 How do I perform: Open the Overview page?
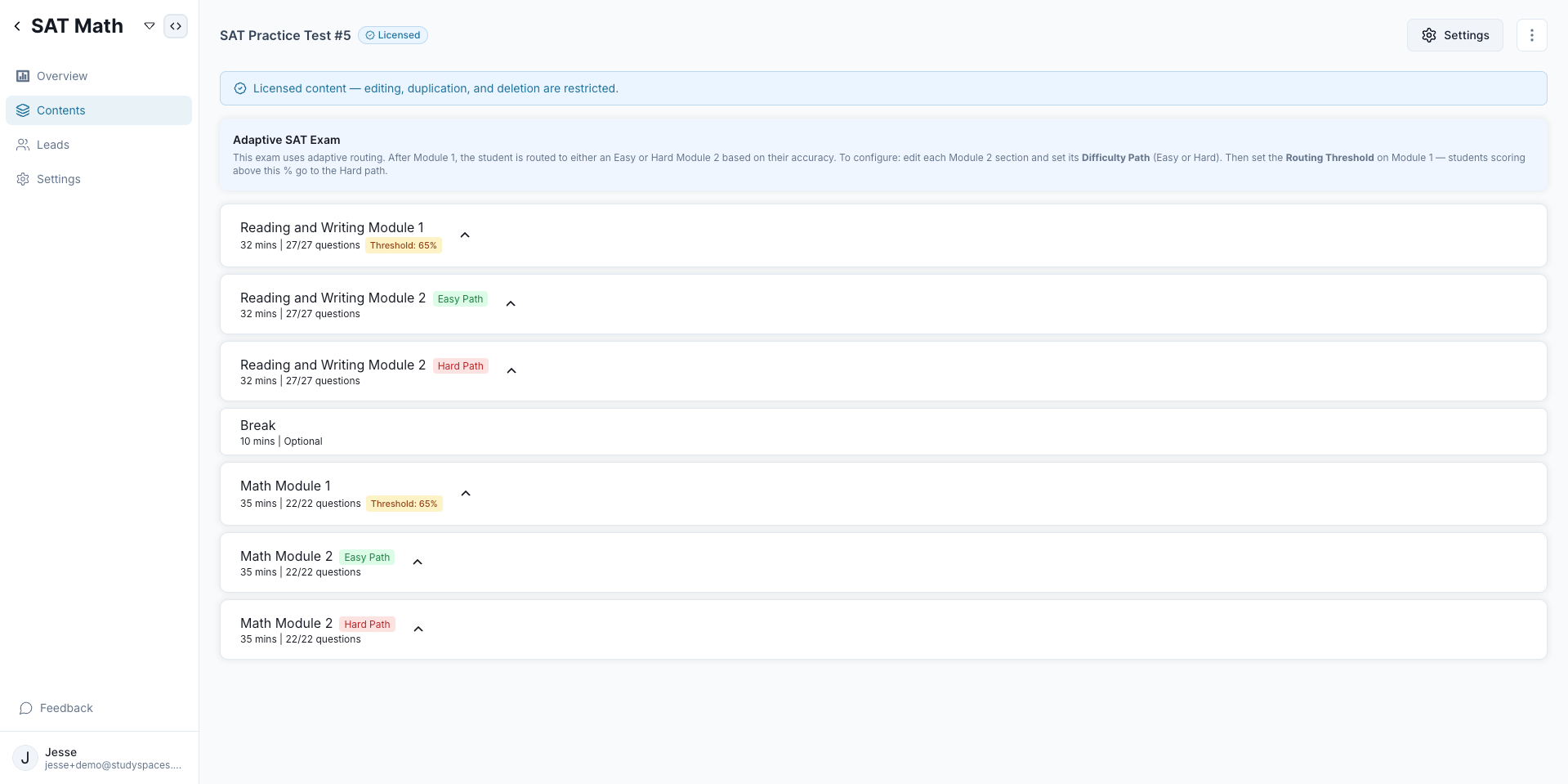(99, 76)
